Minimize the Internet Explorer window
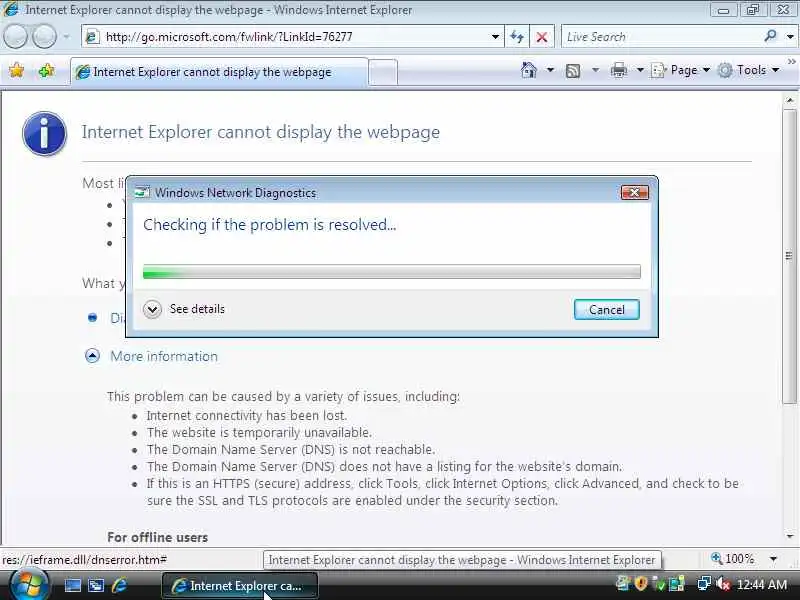The image size is (800, 600). tap(723, 10)
